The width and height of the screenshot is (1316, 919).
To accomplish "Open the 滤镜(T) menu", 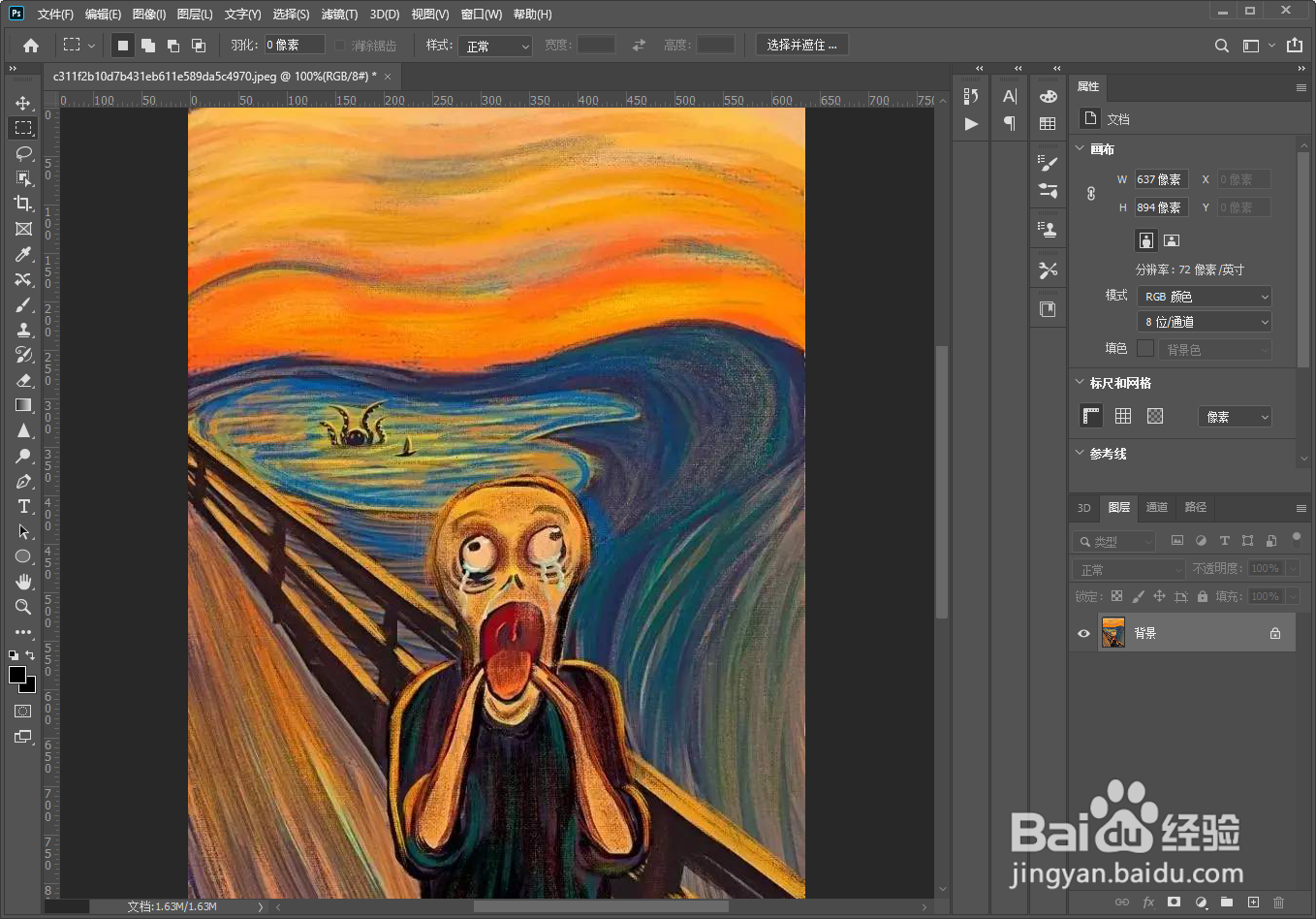I will 339,15.
